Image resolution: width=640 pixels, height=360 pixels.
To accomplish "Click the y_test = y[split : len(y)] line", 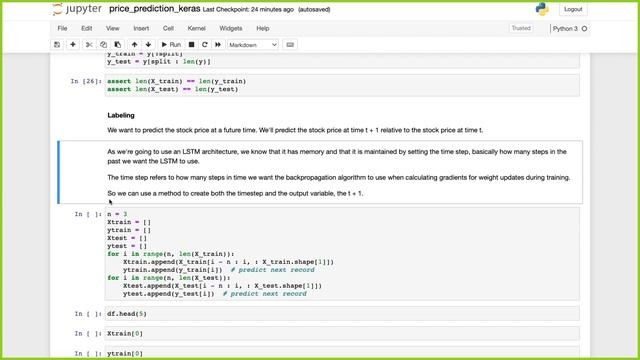I will pos(159,62).
